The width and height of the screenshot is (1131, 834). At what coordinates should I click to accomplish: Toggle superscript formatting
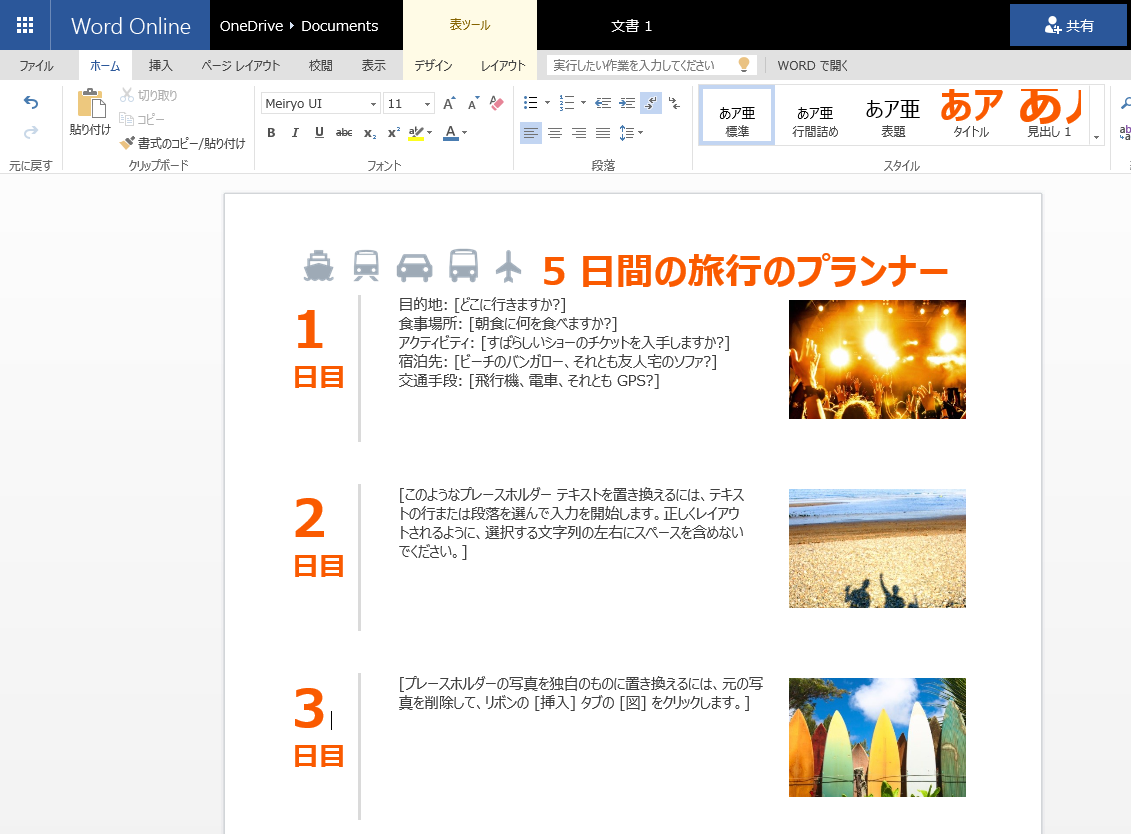(x=393, y=133)
